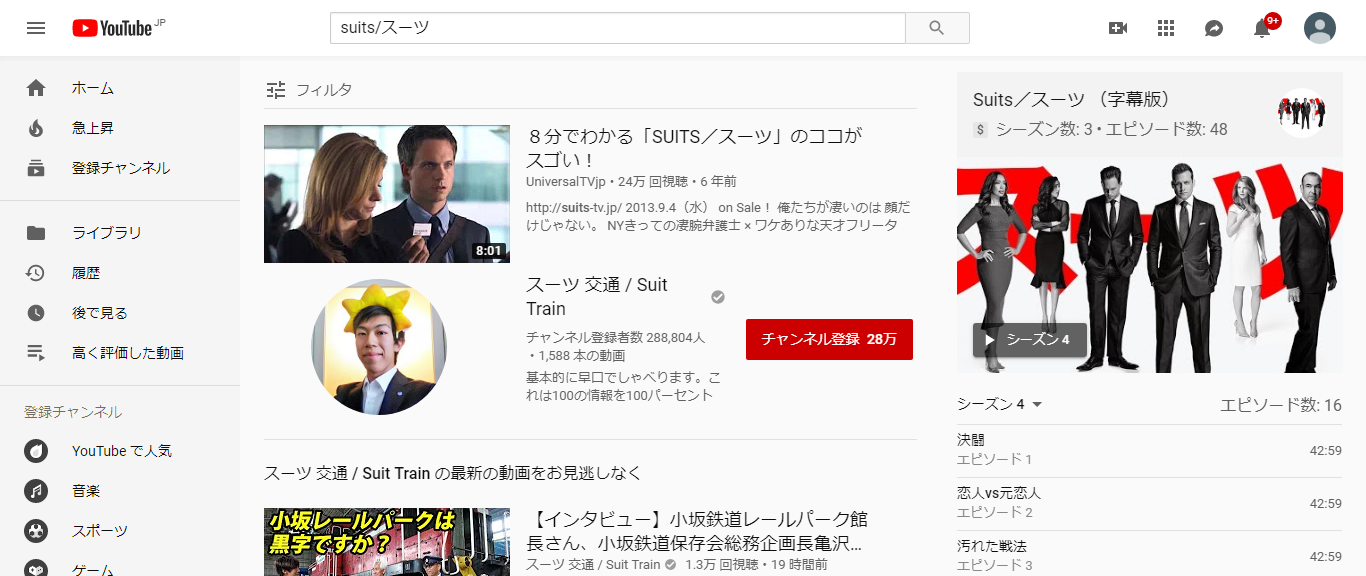Play シーズン 4 from the banner button
The image size is (1366, 576).
click(1029, 339)
